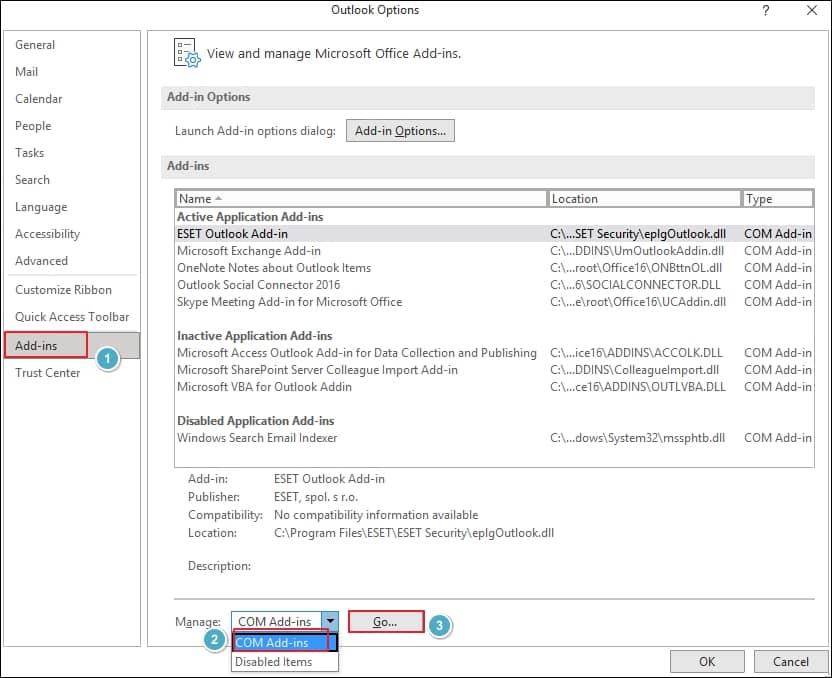Open the Manage dropdown arrow
Image resolution: width=832 pixels, height=678 pixels.
[330, 622]
